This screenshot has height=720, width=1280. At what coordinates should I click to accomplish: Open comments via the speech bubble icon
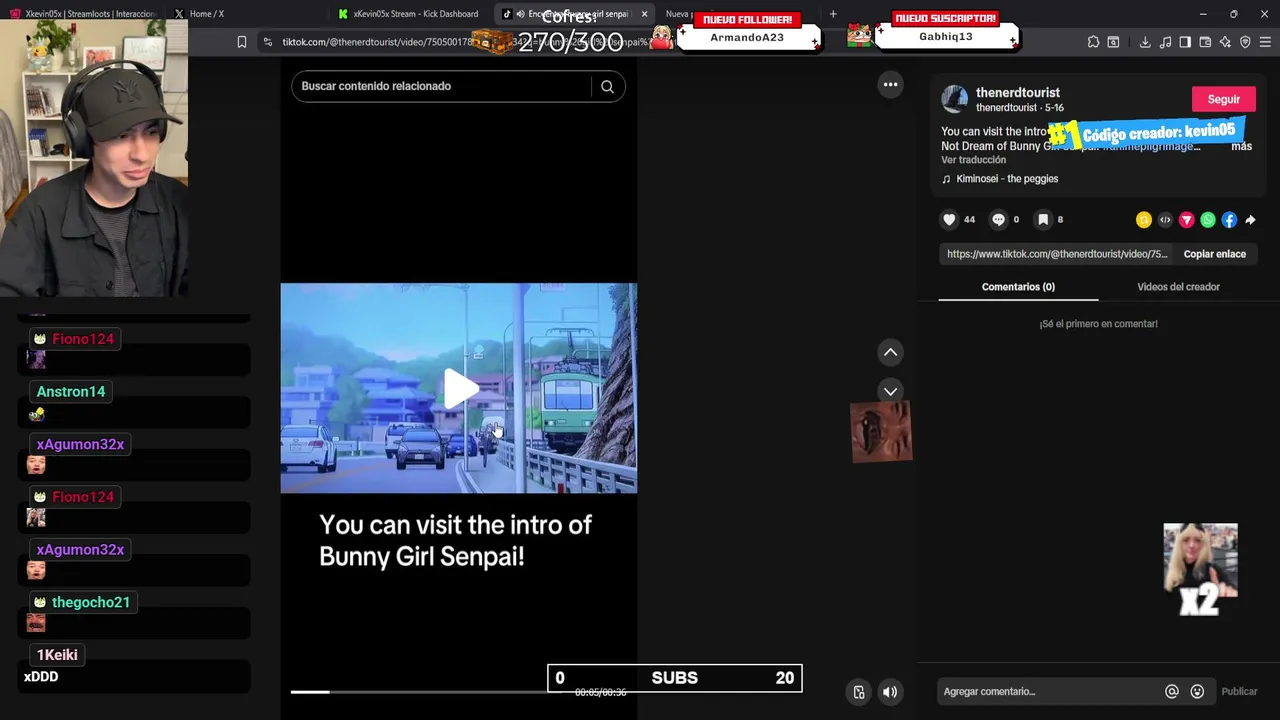click(x=998, y=220)
